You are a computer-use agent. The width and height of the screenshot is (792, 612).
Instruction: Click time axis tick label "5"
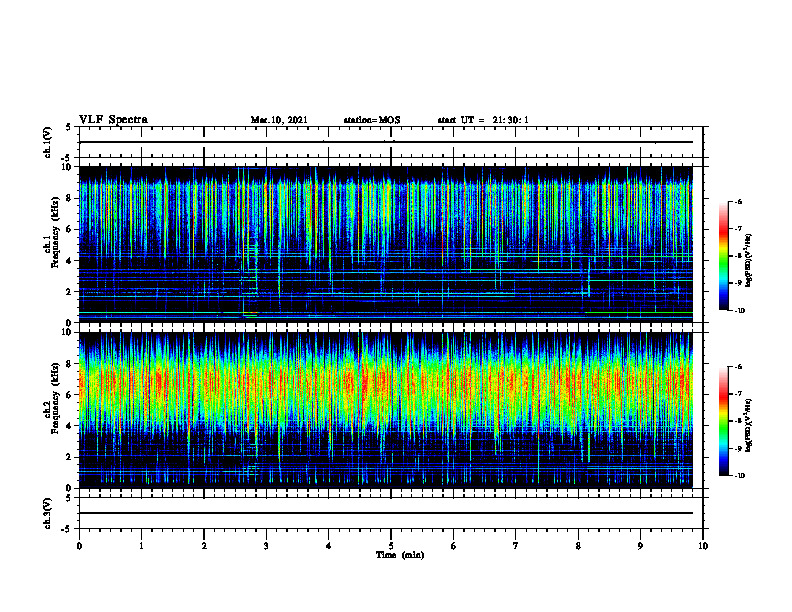[391, 546]
